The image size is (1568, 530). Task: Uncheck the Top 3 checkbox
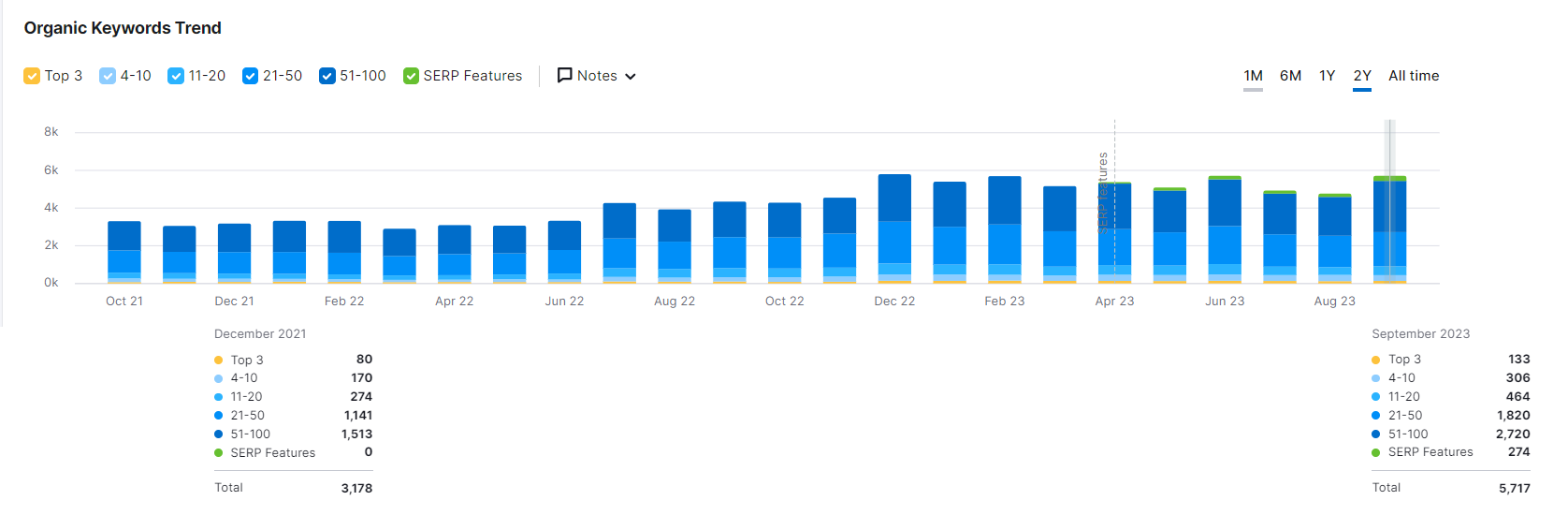(x=32, y=76)
